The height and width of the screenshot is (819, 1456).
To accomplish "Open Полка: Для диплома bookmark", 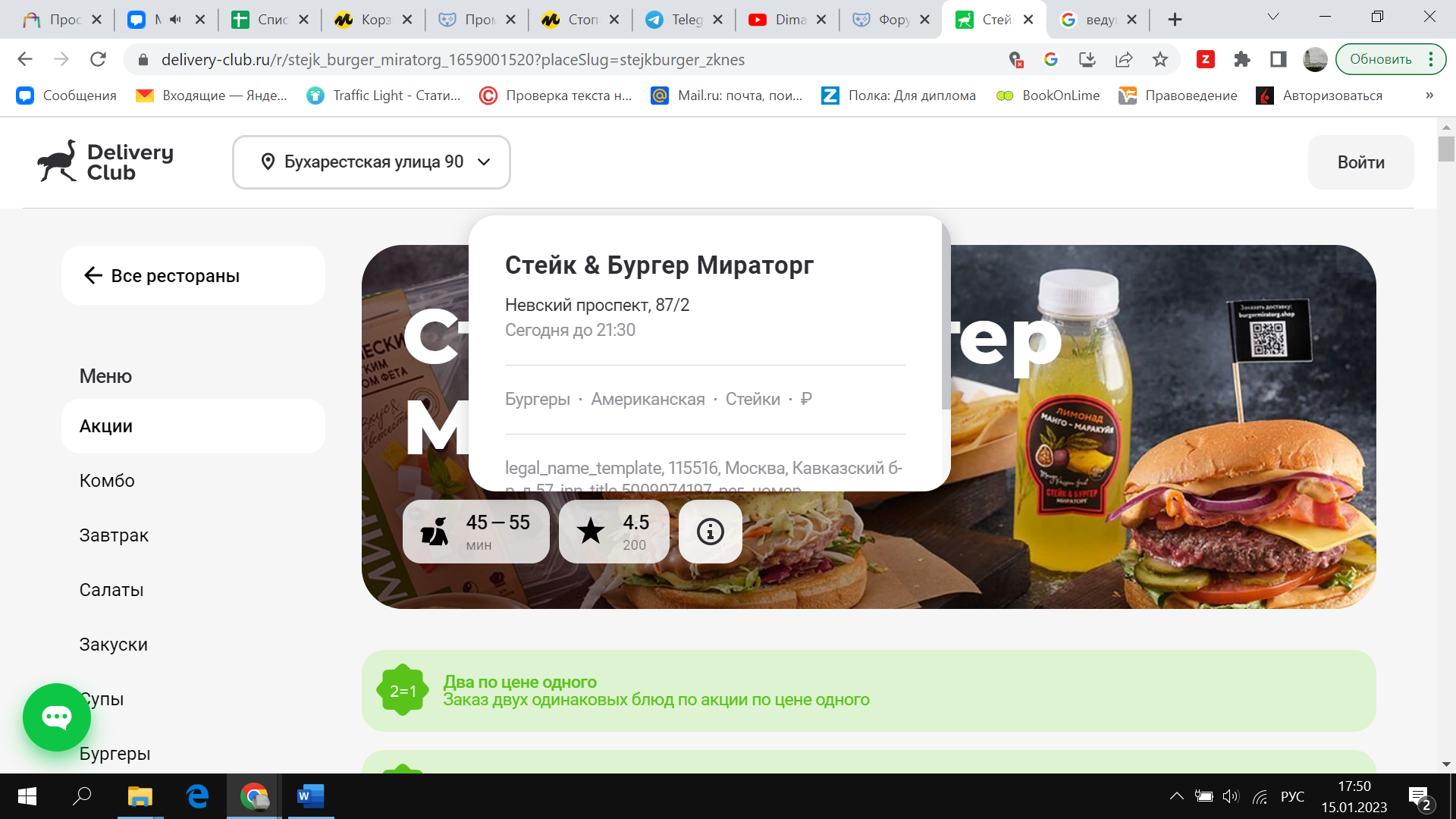I will click(899, 96).
